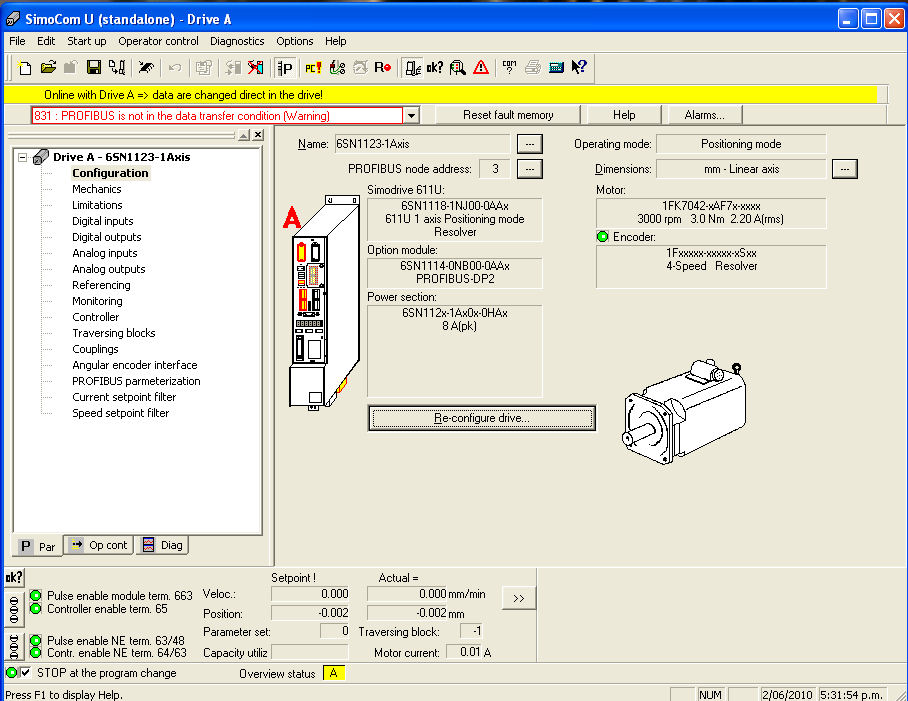Click the green Encoder status indicator
The width and height of the screenshot is (908, 701).
pos(603,237)
